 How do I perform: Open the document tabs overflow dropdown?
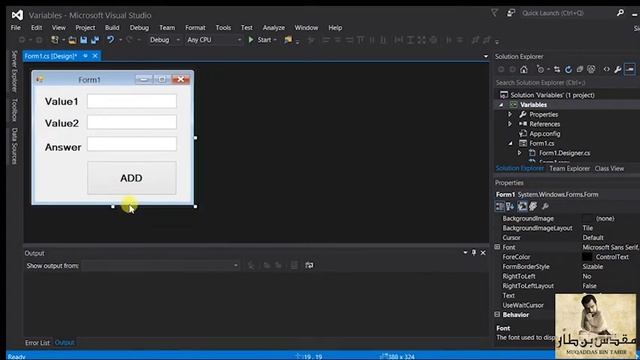(x=486, y=56)
